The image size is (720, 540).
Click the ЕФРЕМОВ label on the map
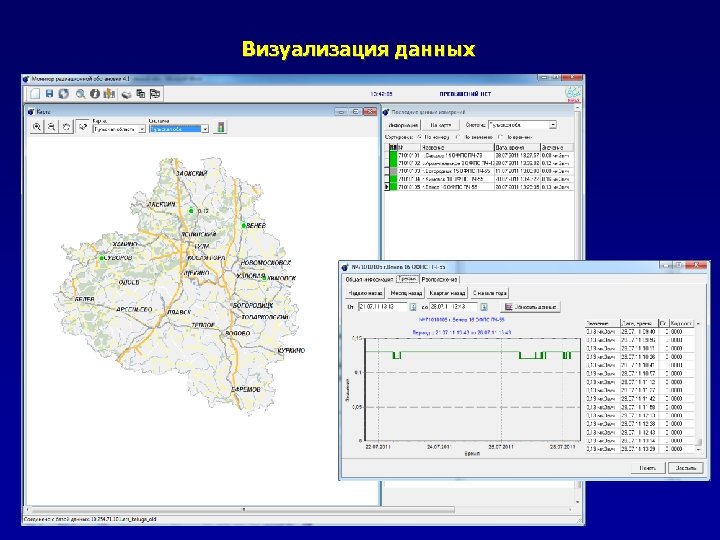[245, 389]
